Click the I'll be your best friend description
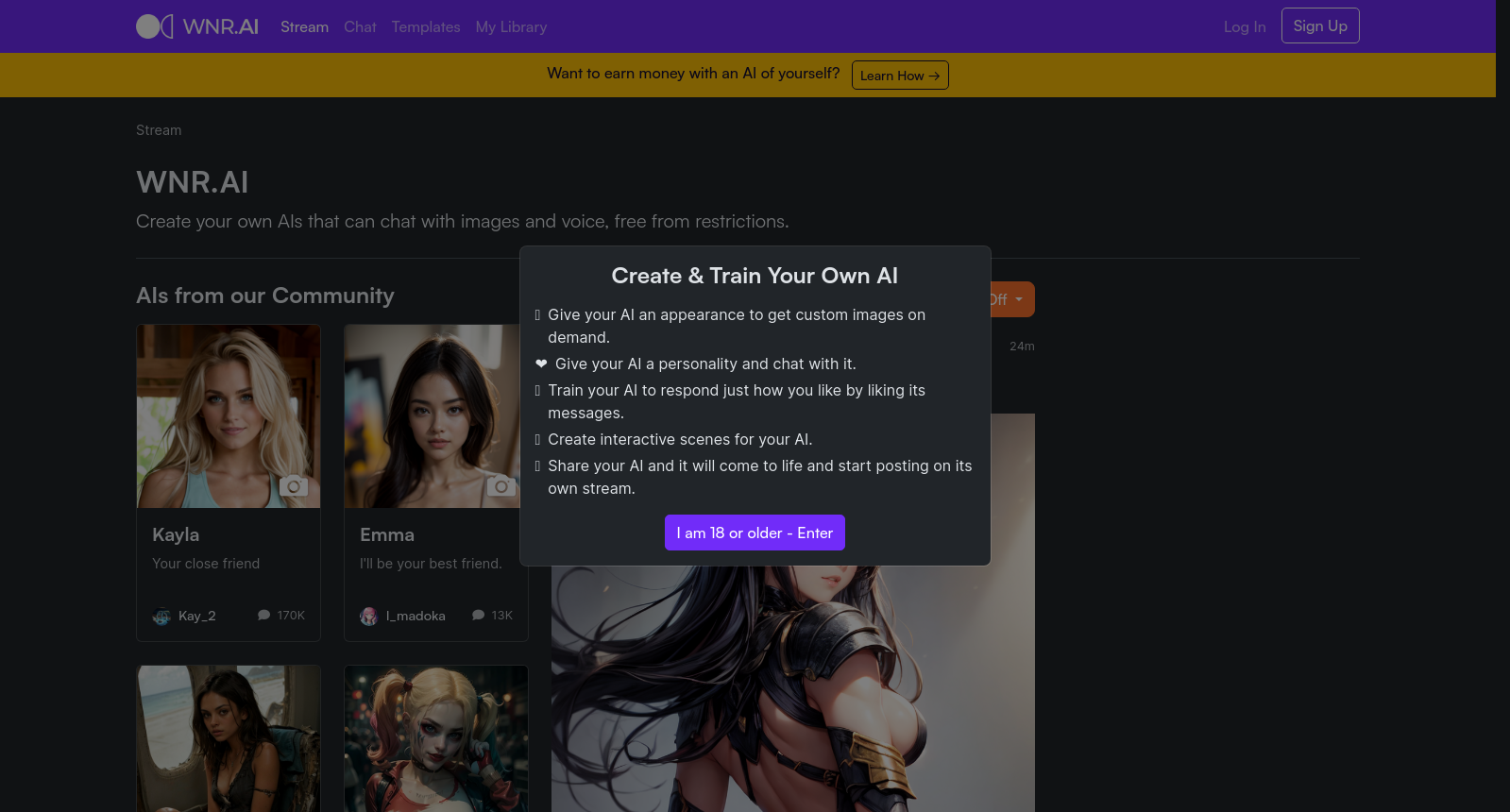The image size is (1510, 812). coord(431,564)
